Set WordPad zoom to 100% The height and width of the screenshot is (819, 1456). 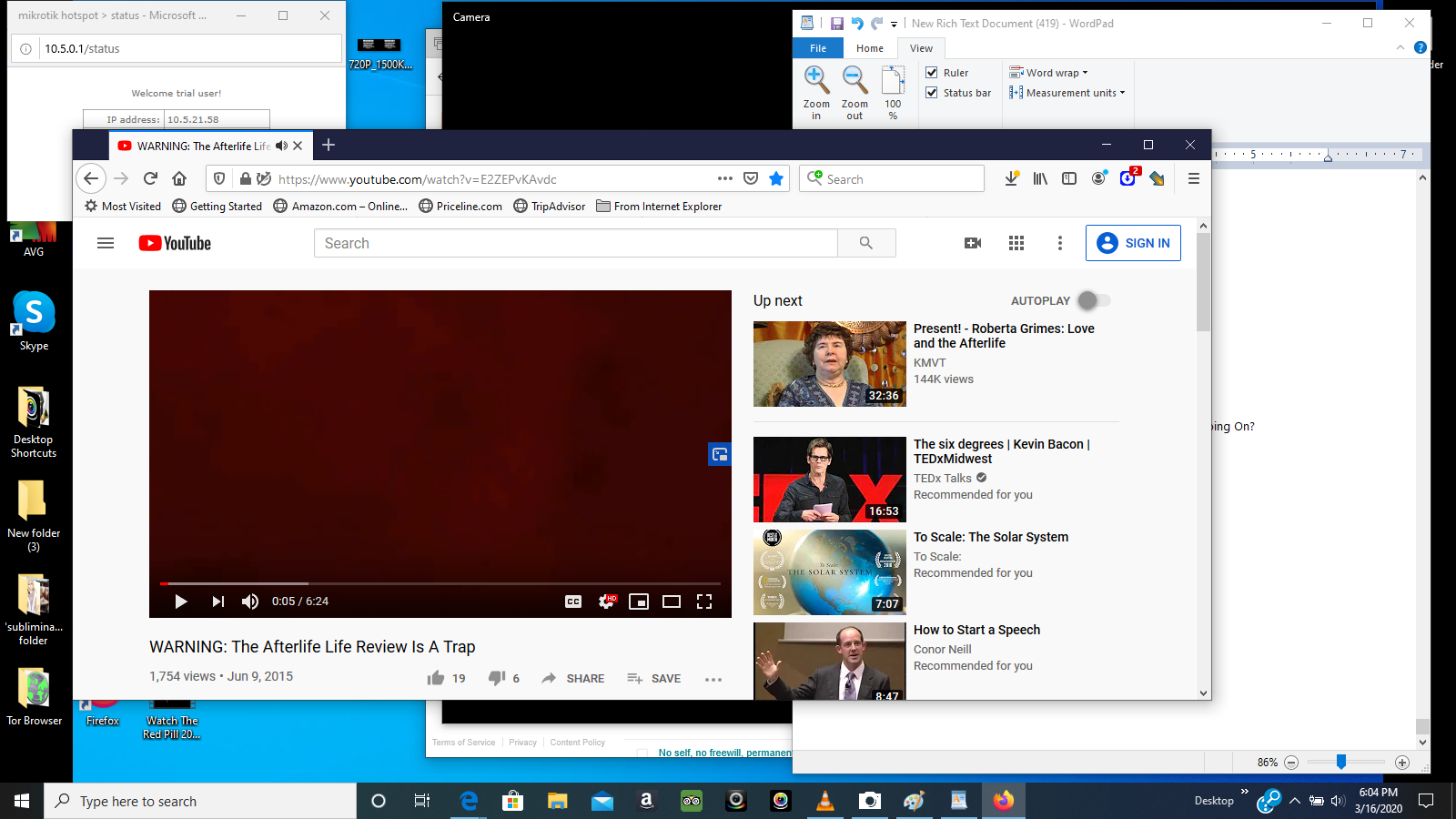(893, 93)
